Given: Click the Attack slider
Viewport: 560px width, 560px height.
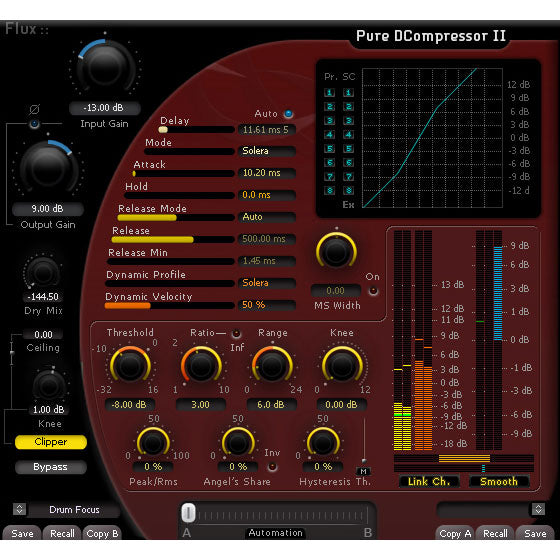Looking at the screenshot, I should 184,174.
